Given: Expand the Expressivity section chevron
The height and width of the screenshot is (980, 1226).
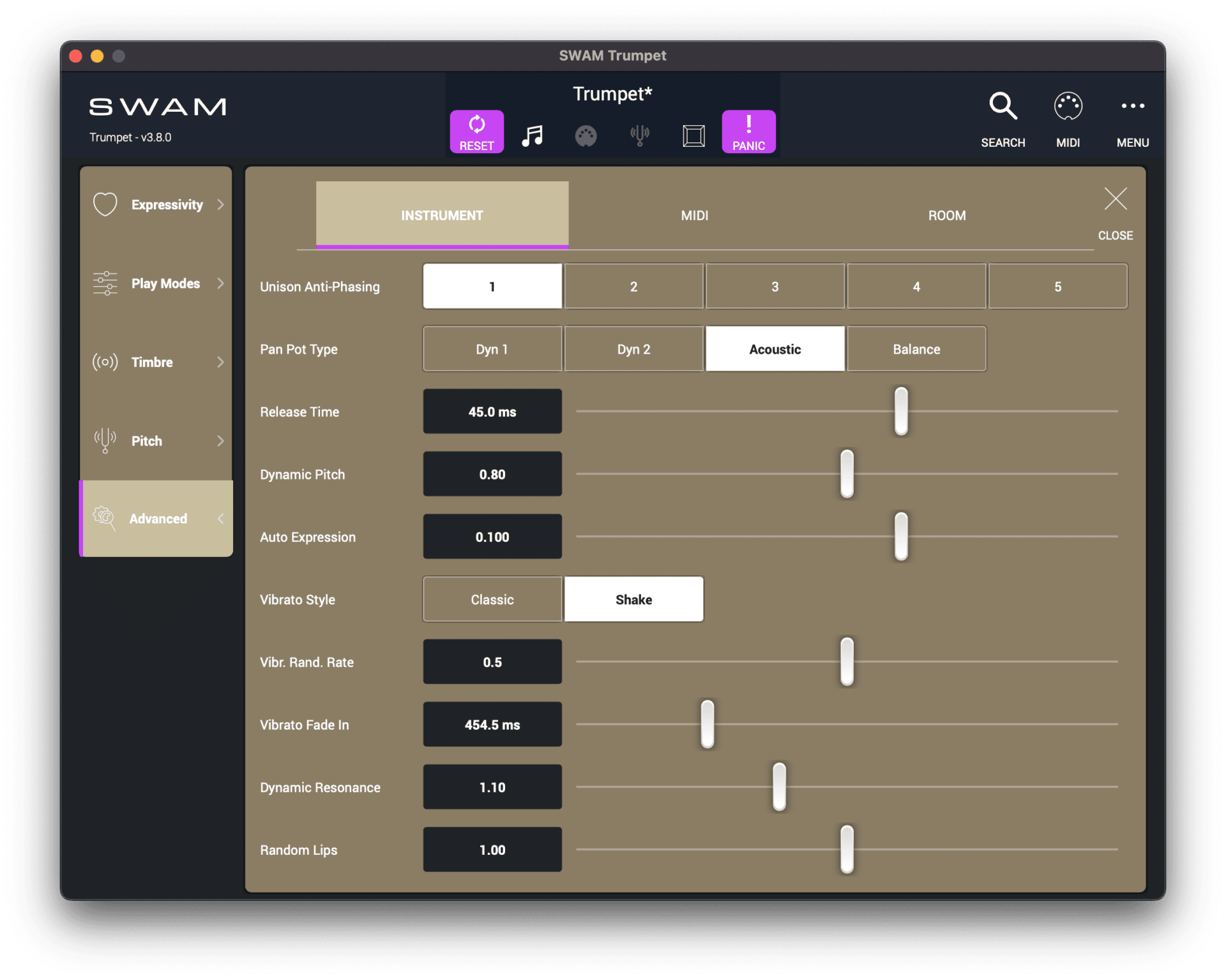Looking at the screenshot, I should click(221, 204).
